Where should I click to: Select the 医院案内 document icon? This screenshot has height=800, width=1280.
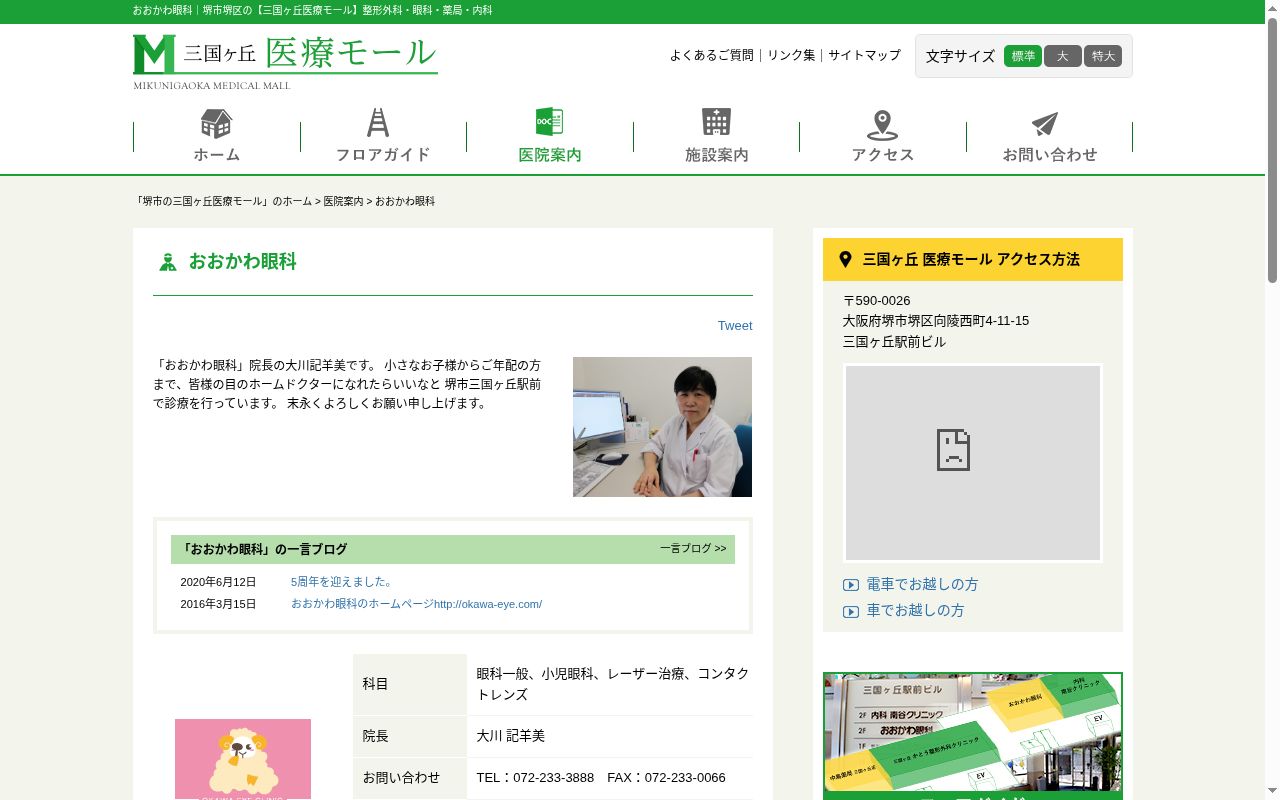[549, 122]
